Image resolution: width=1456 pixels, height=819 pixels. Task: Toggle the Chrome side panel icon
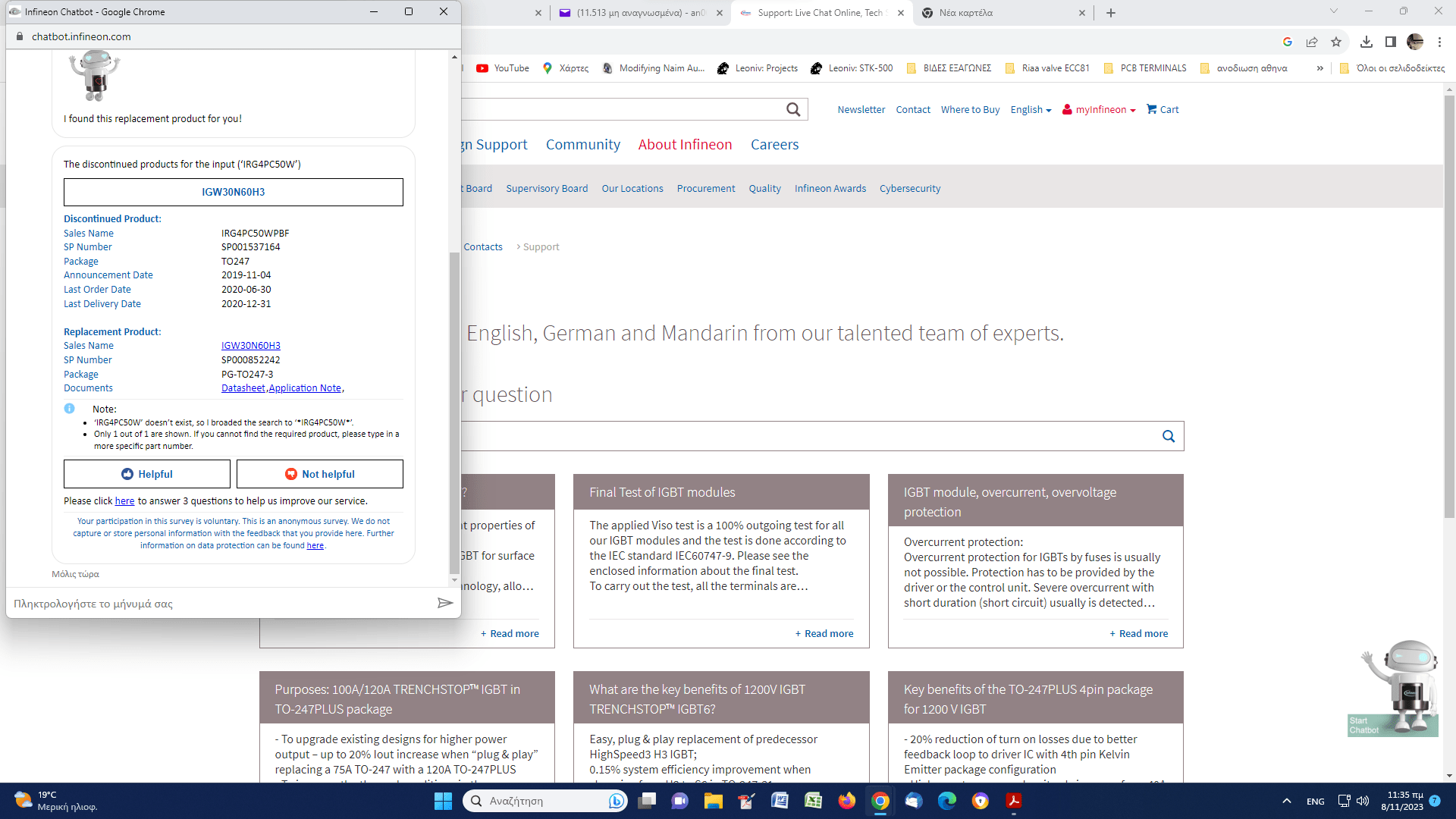pyautogui.click(x=1391, y=42)
